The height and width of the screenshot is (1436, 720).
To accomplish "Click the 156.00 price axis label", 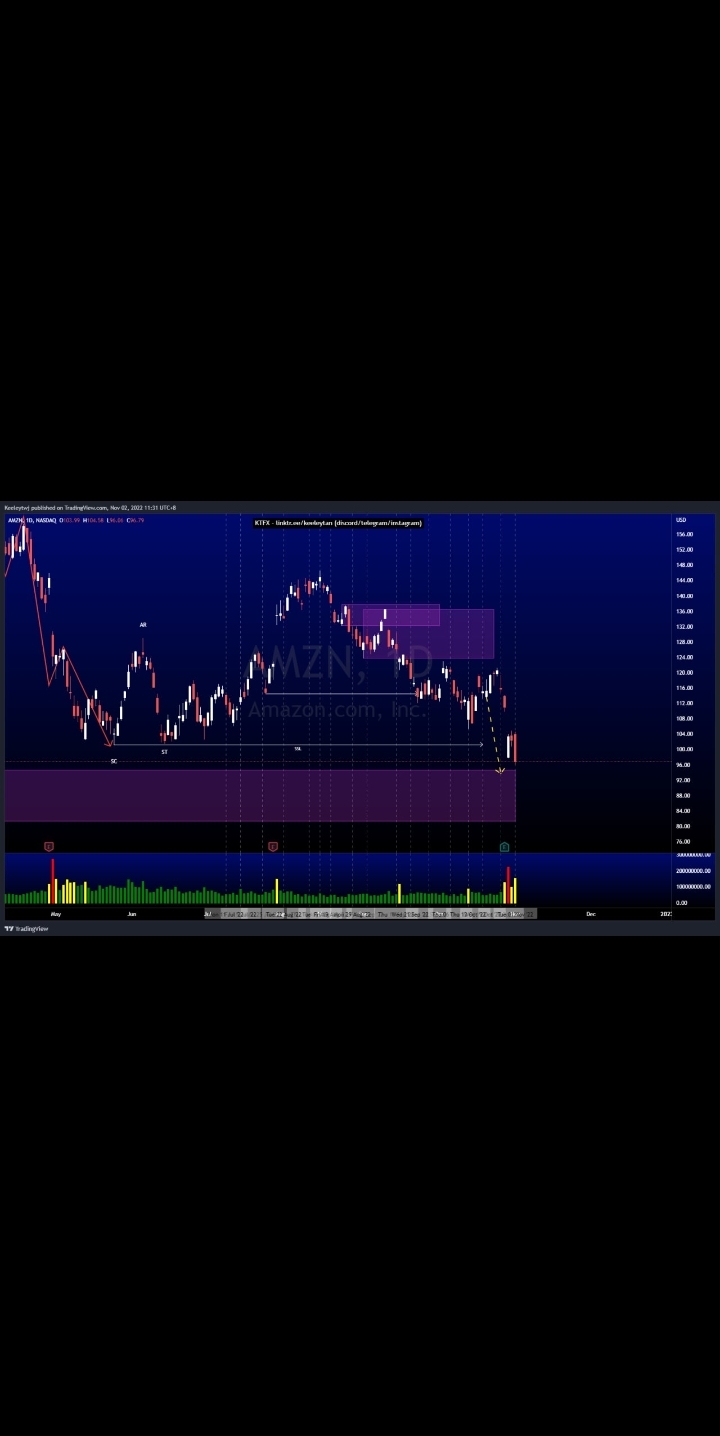I will pos(684,534).
